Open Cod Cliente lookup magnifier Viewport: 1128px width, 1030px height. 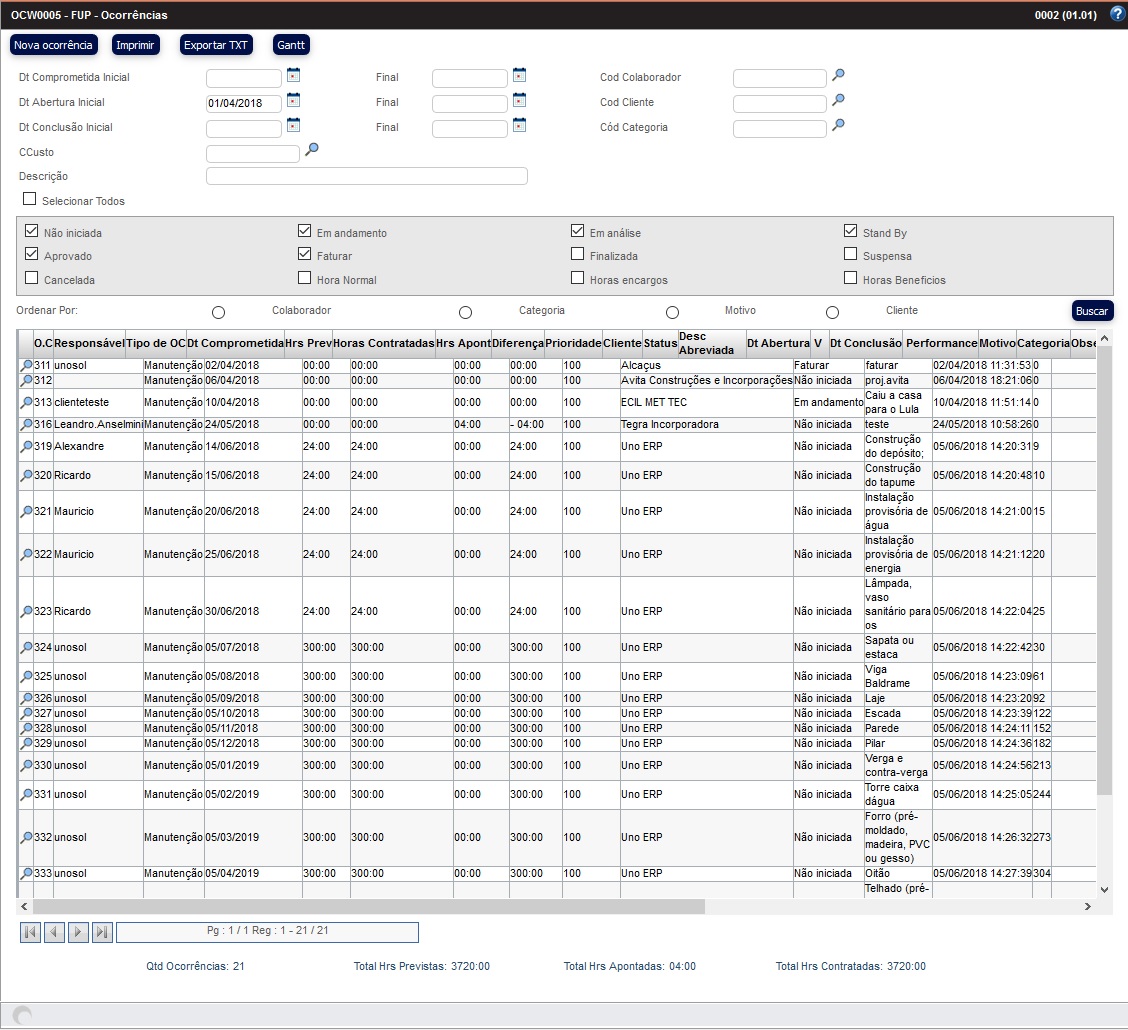point(839,99)
